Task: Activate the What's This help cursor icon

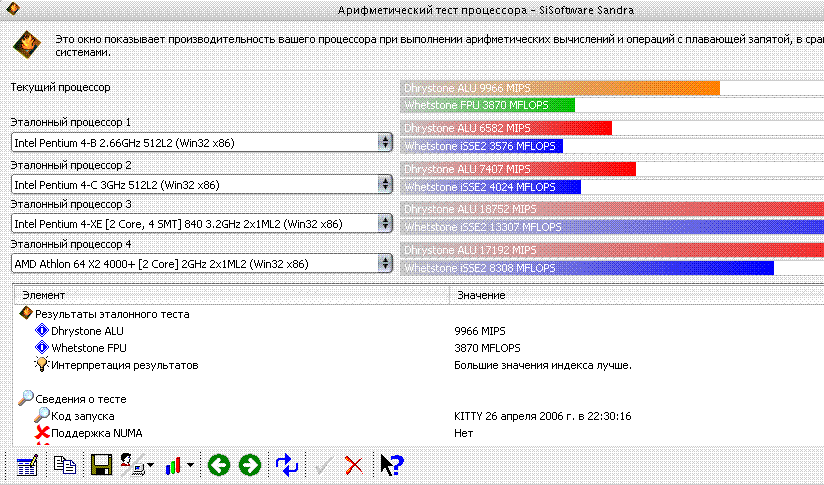Action: [392, 465]
